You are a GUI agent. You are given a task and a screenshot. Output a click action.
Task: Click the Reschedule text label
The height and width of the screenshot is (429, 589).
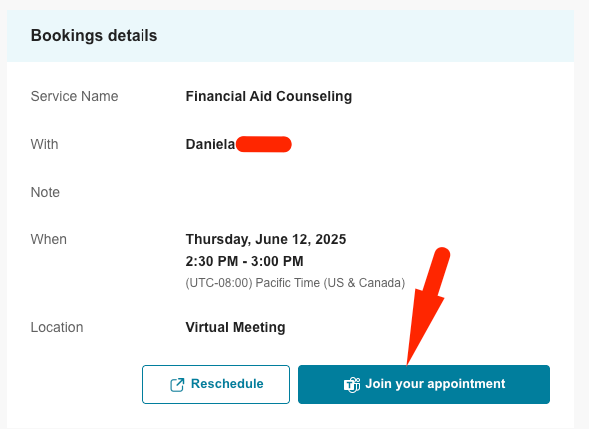click(x=227, y=384)
